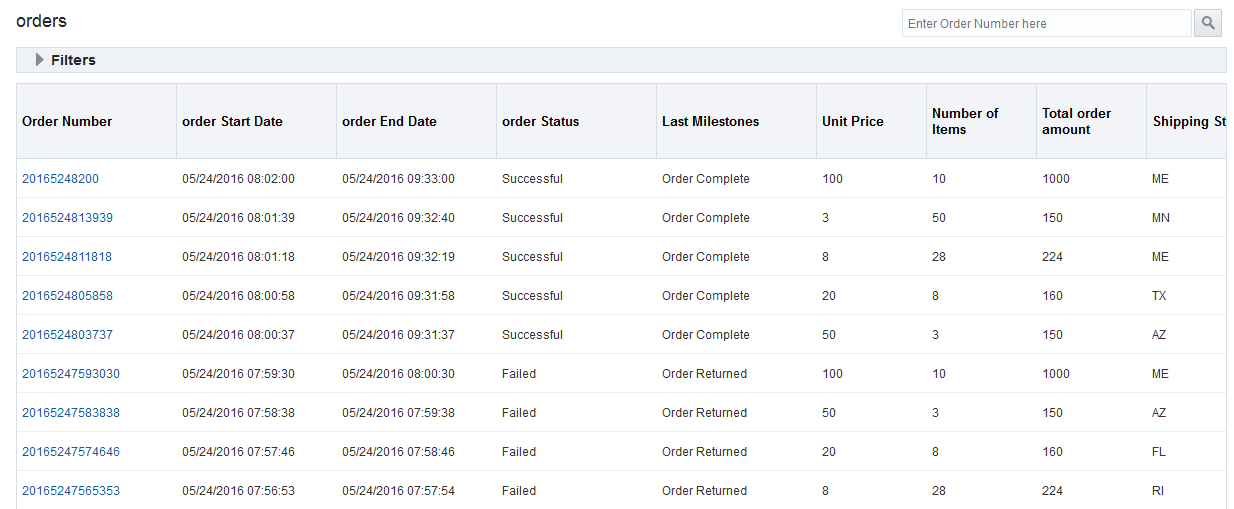Click shipping state TX
Viewport: 1234px width, 509px height.
point(1159,296)
